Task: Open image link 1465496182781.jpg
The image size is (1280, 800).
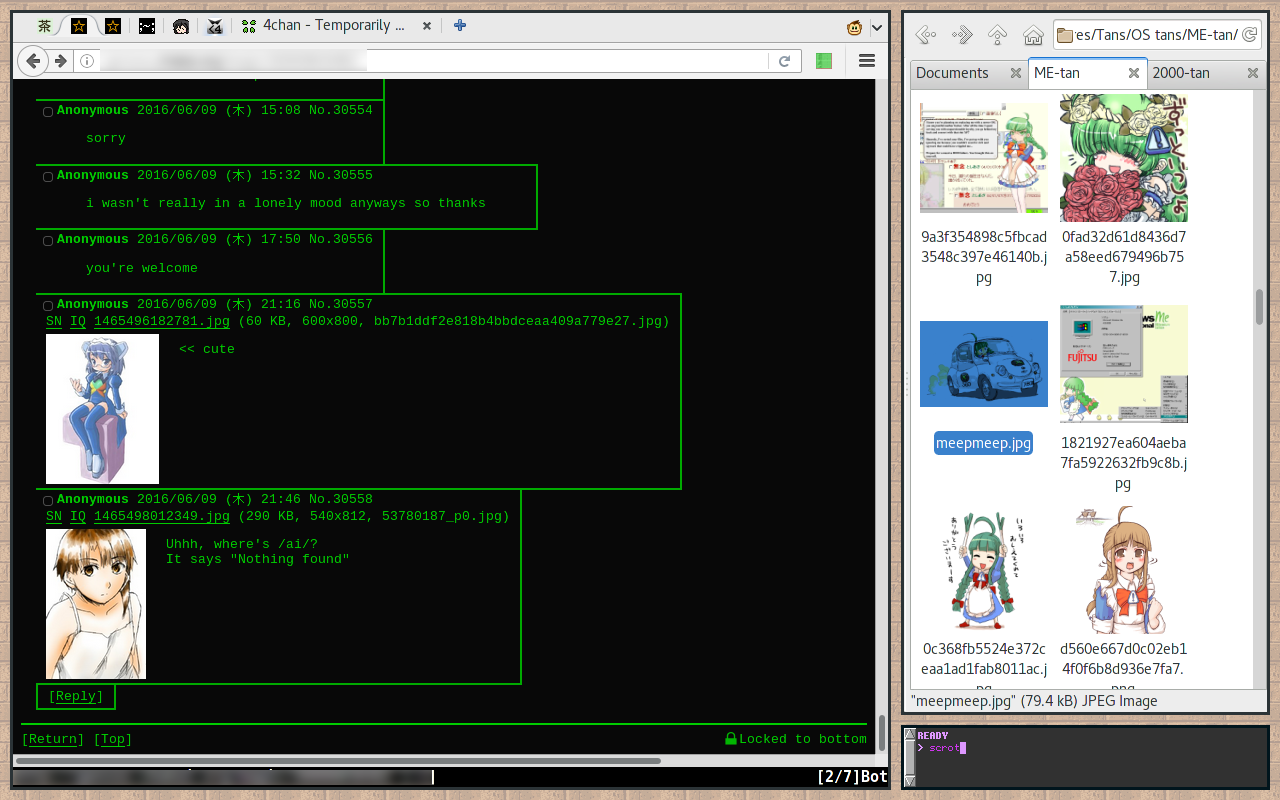Action: tap(162, 321)
